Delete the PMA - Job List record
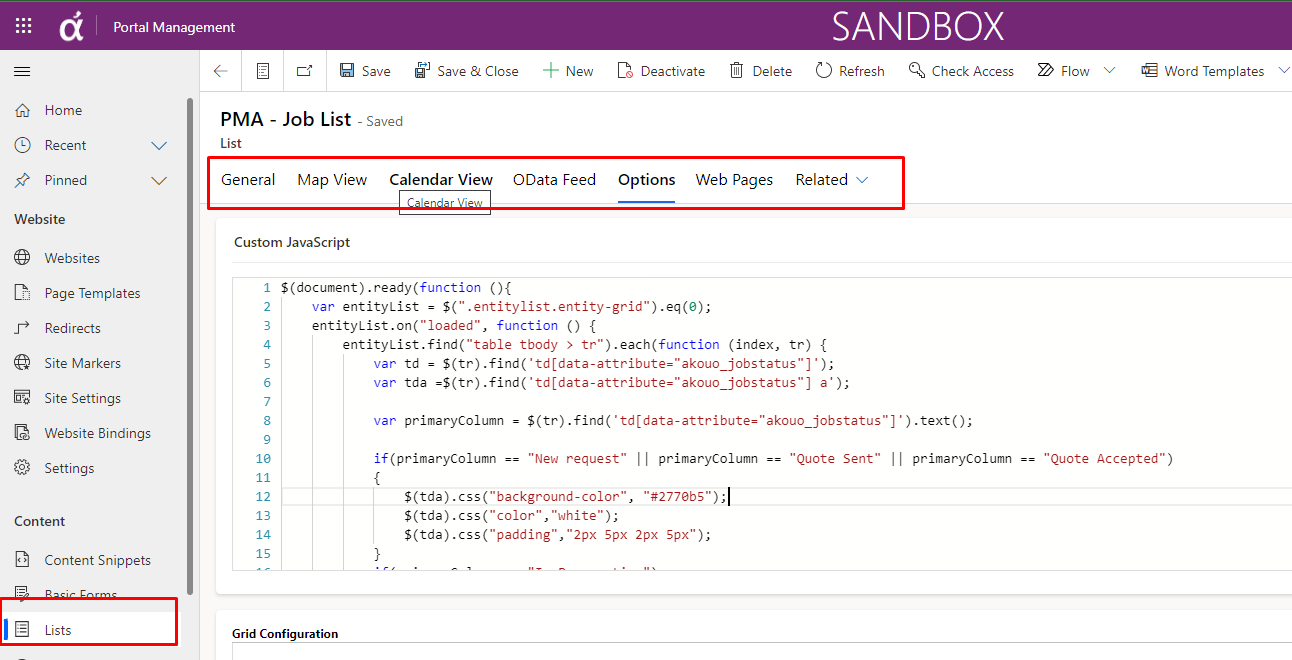This screenshot has height=660, width=1292. pos(760,70)
